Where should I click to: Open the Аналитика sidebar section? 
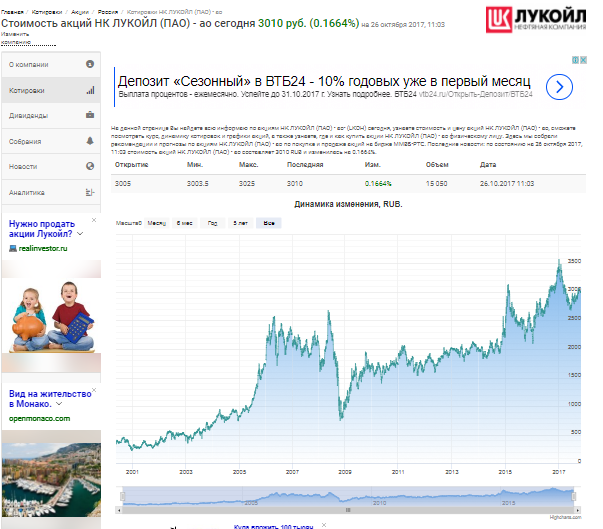point(51,192)
